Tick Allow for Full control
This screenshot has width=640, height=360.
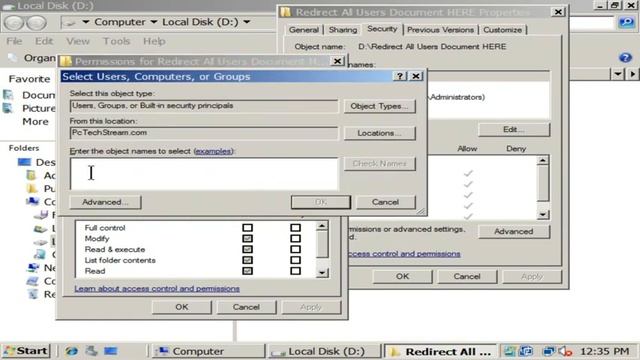[x=247, y=228]
